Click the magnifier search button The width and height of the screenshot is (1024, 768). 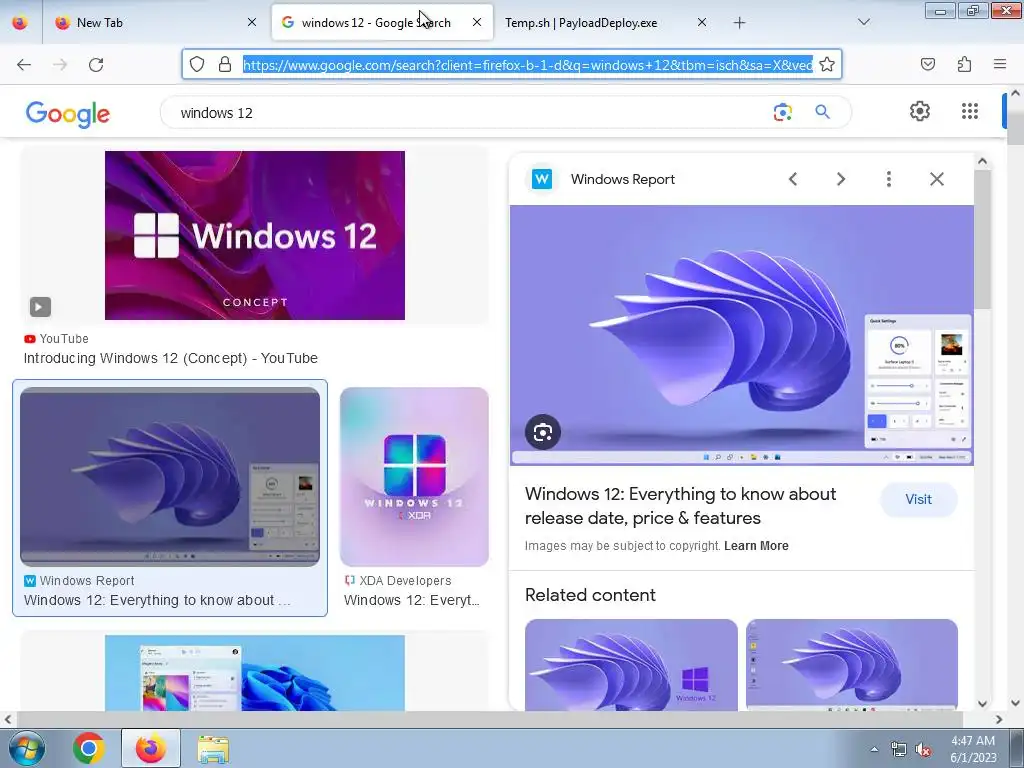pyautogui.click(x=822, y=112)
